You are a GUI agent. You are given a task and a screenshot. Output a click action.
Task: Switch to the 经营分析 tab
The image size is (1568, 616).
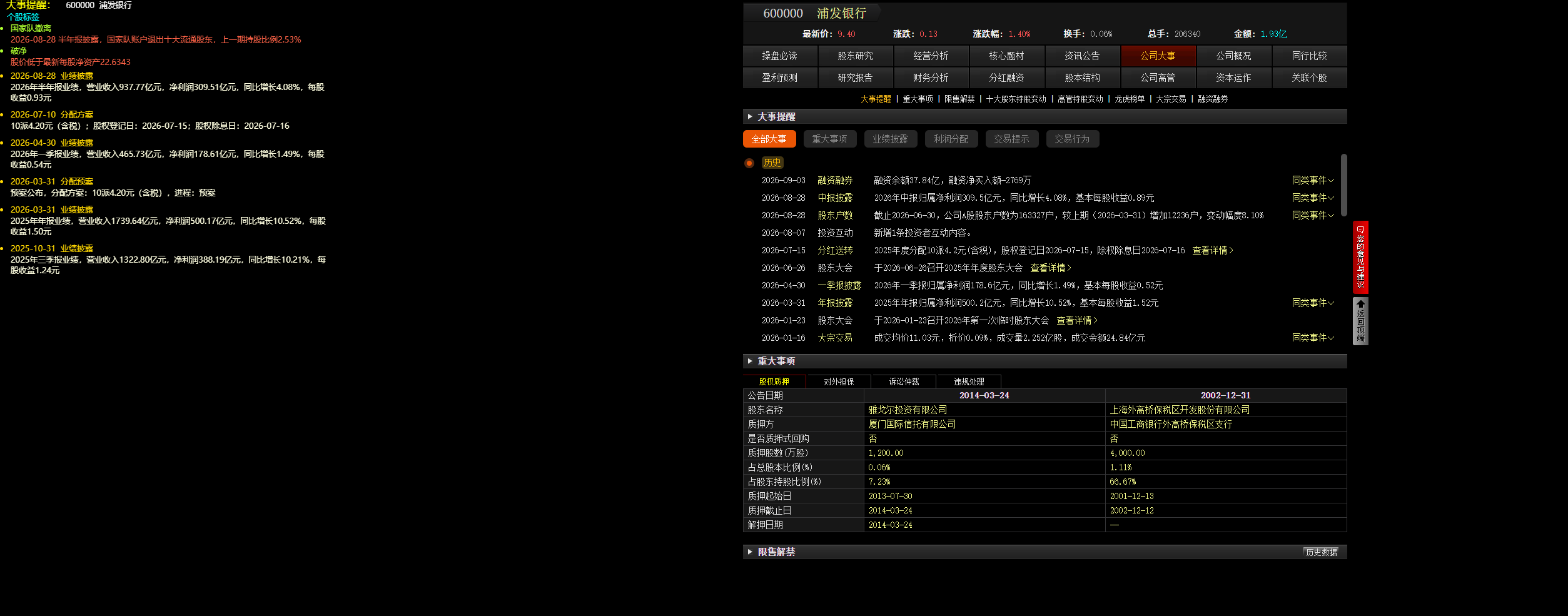[931, 56]
